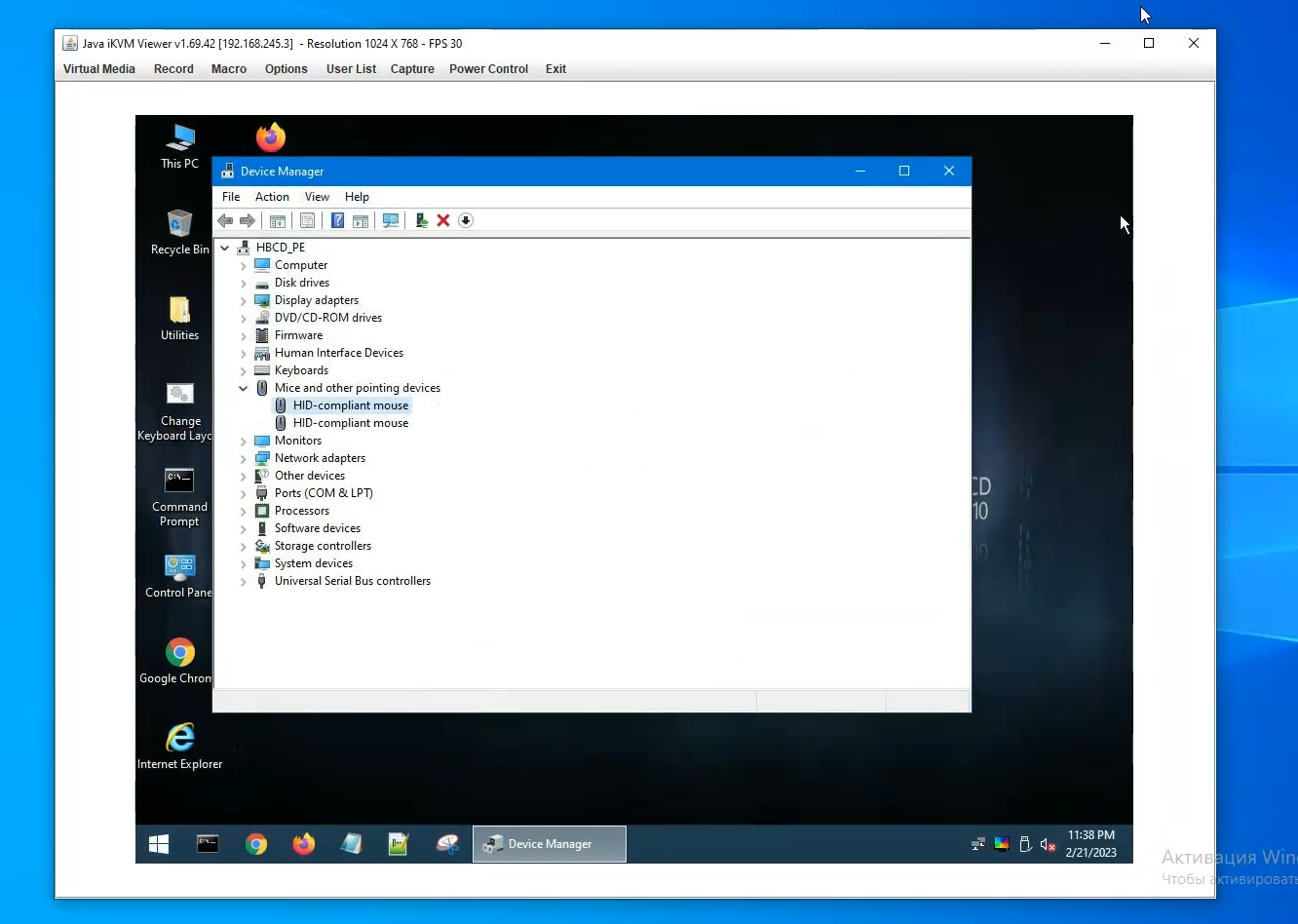The height and width of the screenshot is (924, 1298).
Task: Open Power Control menu in iKVM viewer
Action: coord(488,69)
